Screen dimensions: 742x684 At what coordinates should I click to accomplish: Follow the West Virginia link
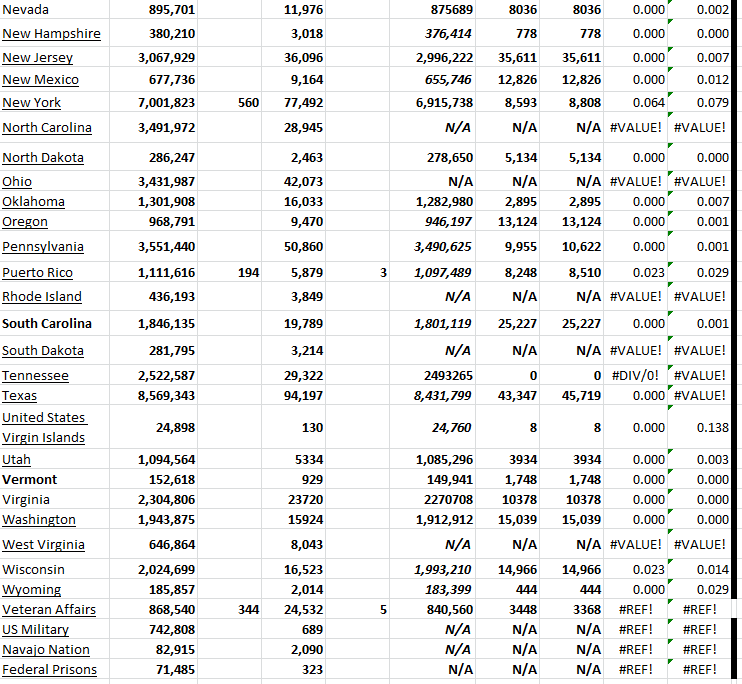[x=43, y=545]
